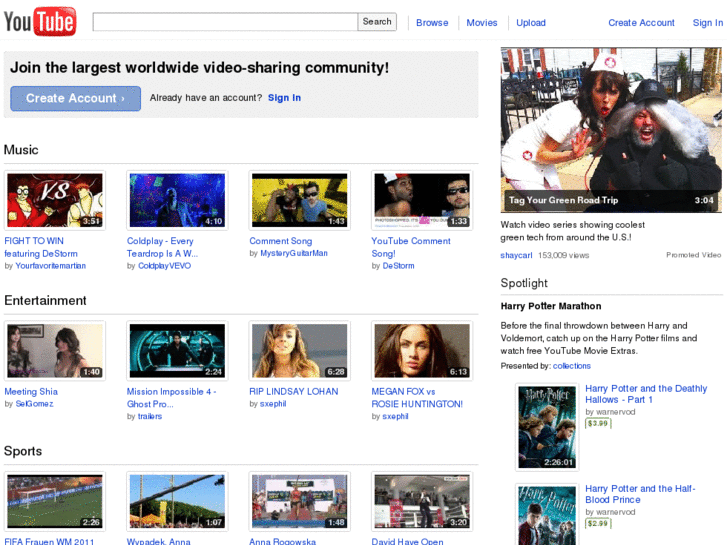727x545 pixels.
Task: Open the Movies menu item
Action: (482, 23)
